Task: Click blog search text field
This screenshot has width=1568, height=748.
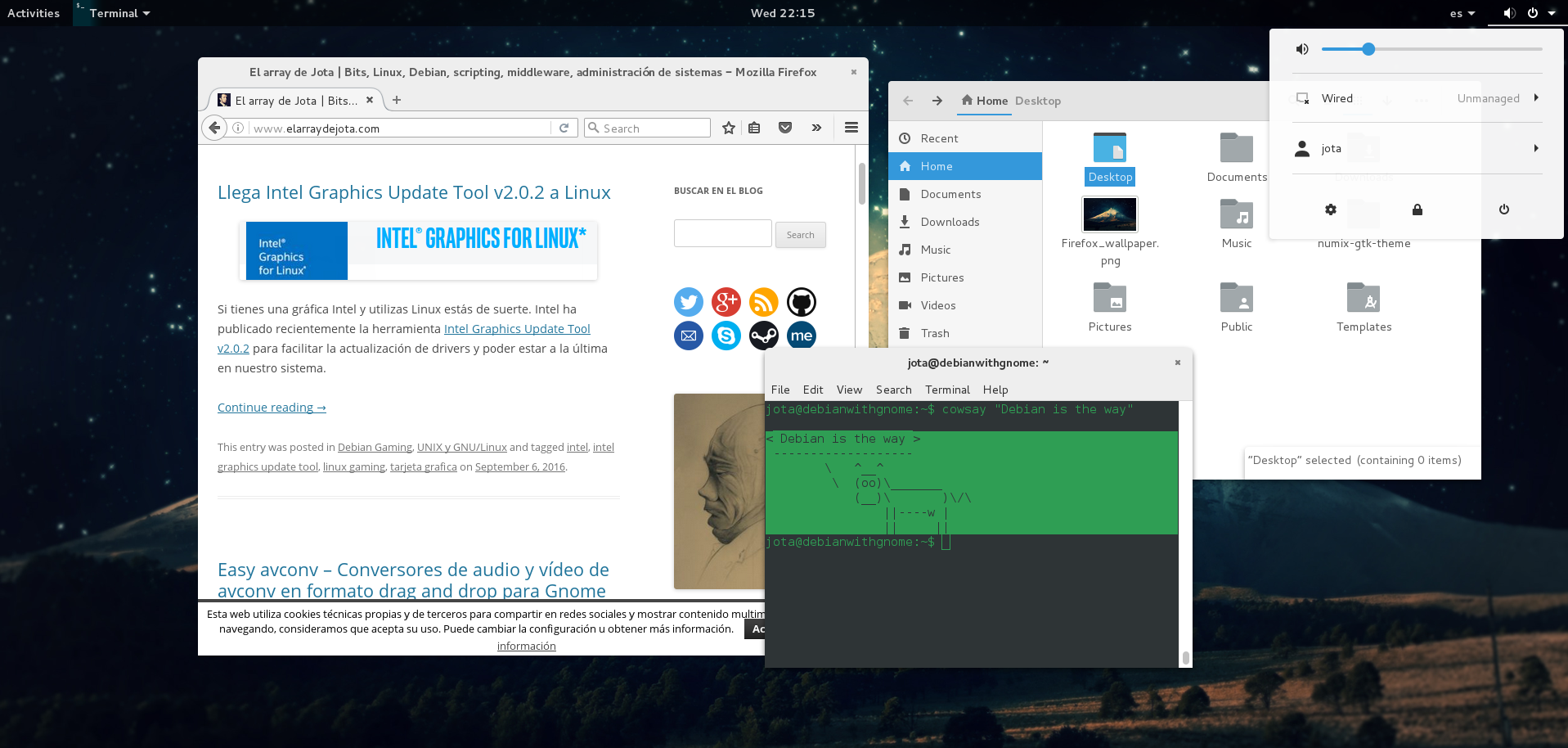Action: pyautogui.click(x=722, y=233)
